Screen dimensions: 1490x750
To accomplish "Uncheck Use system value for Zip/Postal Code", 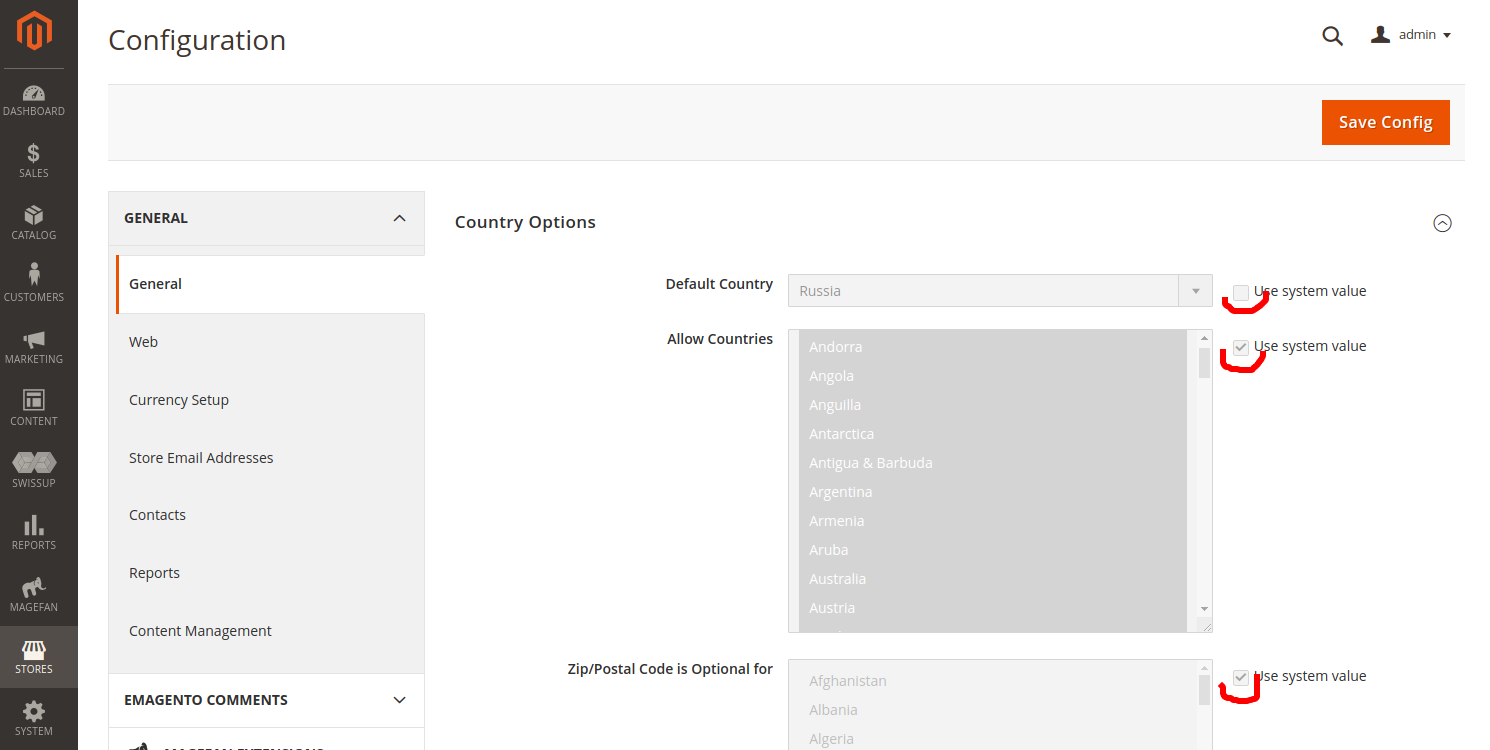I will (x=1241, y=677).
